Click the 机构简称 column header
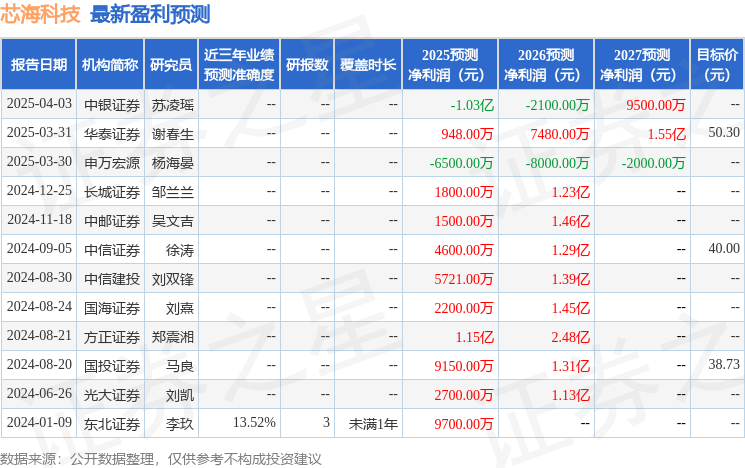The width and height of the screenshot is (745, 468). click(x=110, y=65)
